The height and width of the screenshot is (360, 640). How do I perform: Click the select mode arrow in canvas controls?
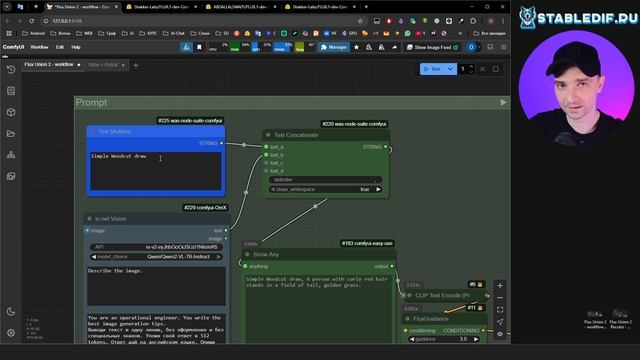[x=500, y=322]
